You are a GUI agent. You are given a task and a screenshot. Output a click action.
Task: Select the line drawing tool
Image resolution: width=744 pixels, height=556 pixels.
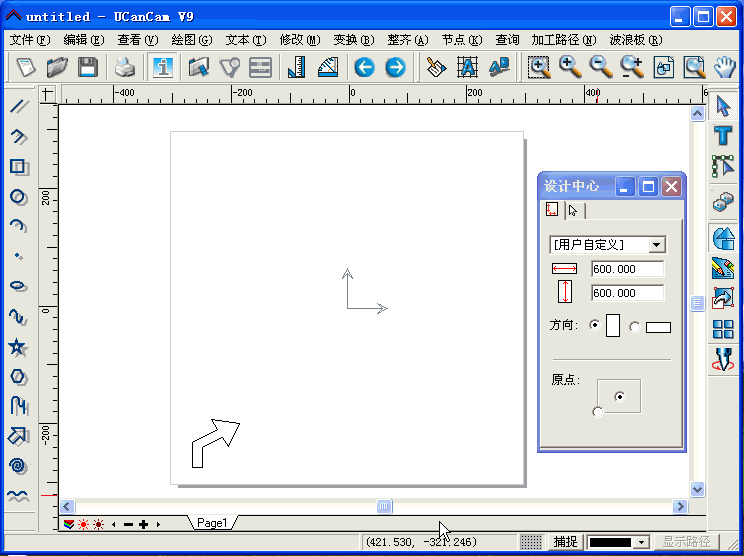[19, 107]
